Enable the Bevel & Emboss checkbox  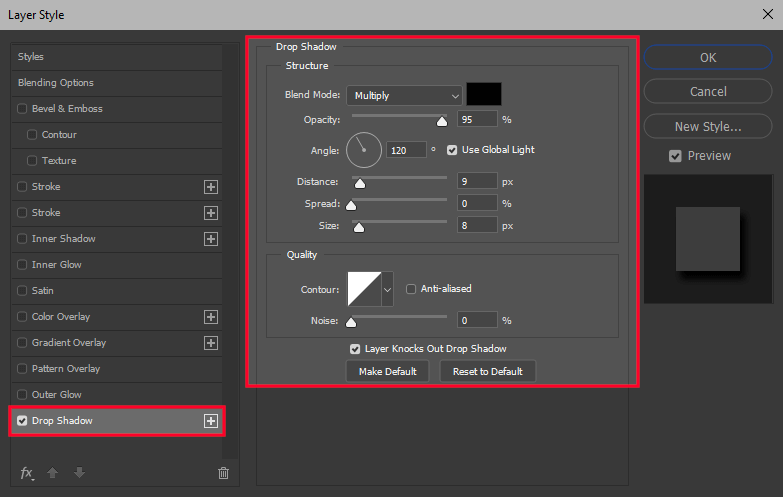click(23, 109)
